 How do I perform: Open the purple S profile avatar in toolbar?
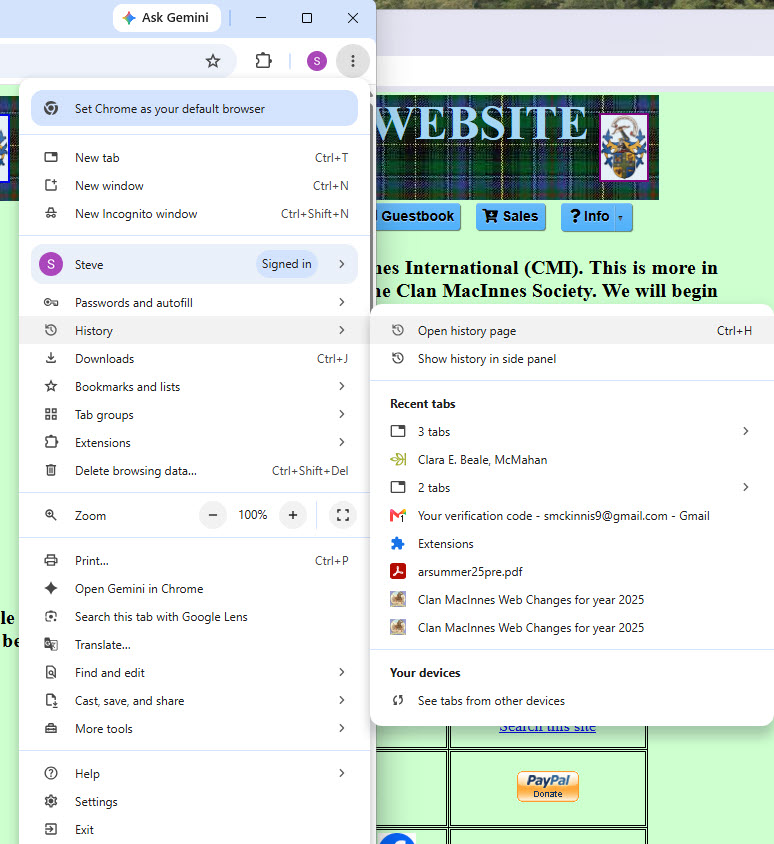317,61
